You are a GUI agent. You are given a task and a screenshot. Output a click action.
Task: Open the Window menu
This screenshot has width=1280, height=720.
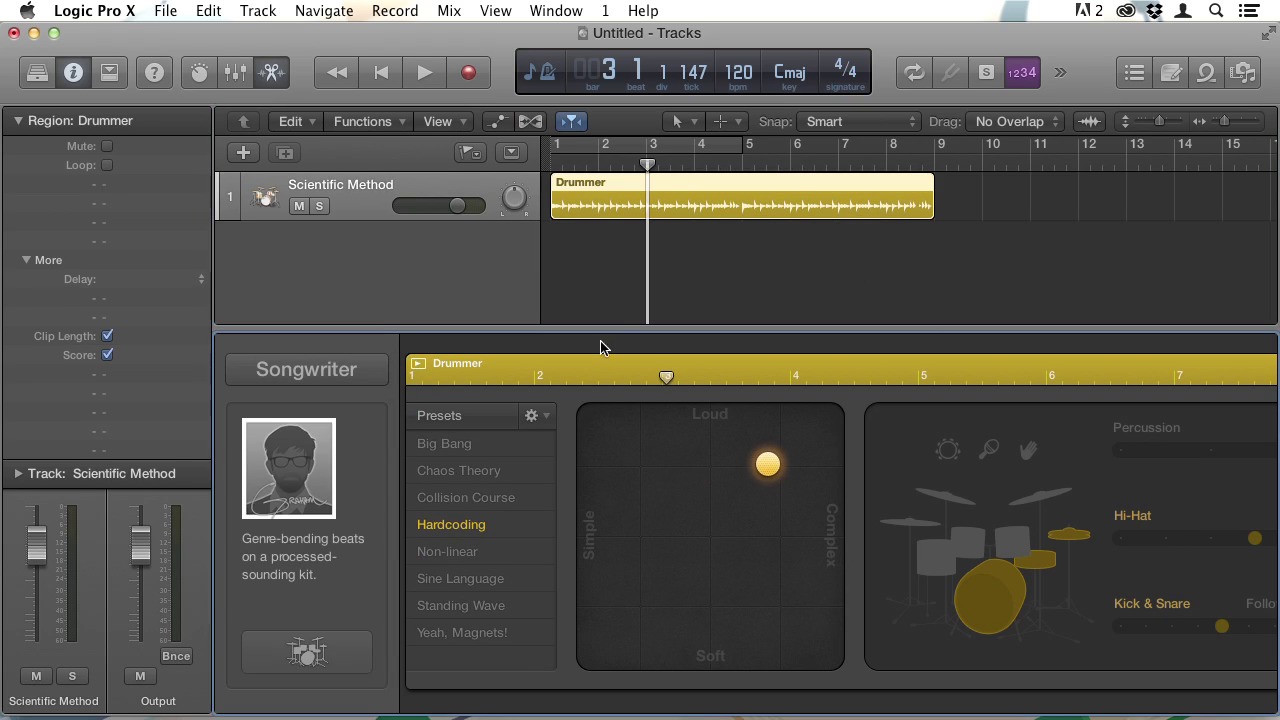[x=556, y=11]
